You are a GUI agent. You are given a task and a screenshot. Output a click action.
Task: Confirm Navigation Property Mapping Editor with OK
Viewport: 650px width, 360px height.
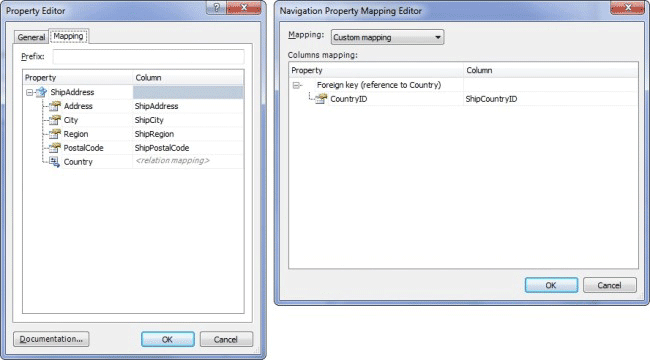551,285
